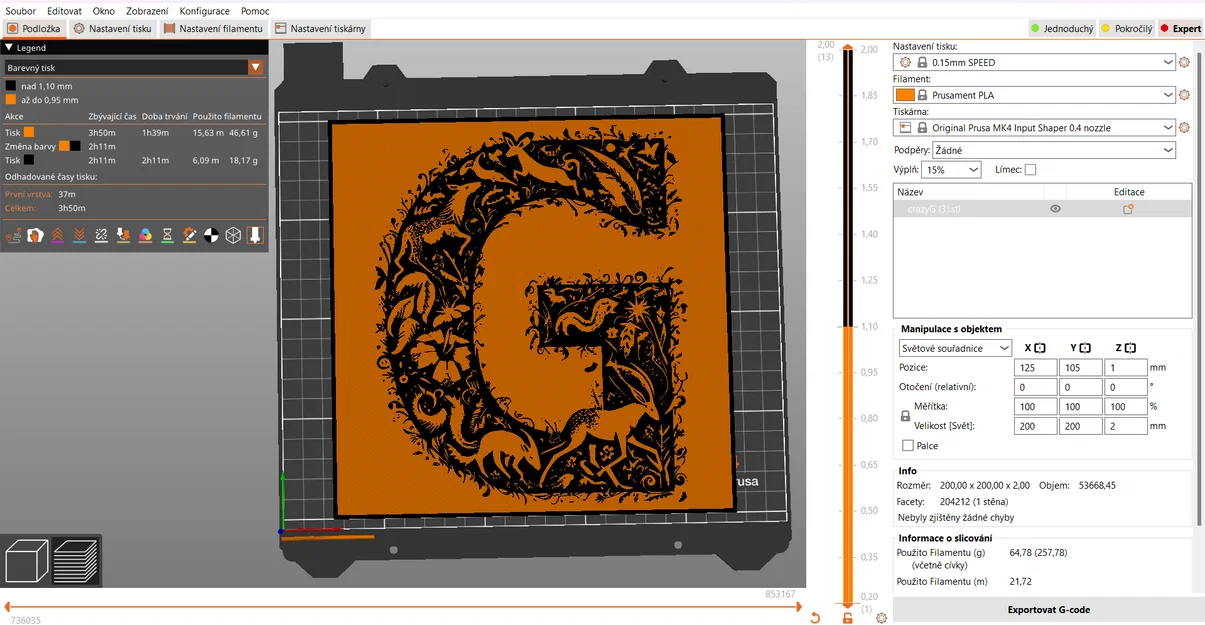1205x625 pixels.
Task: Switch to 3D editor view cube icon
Action: click(x=27, y=561)
